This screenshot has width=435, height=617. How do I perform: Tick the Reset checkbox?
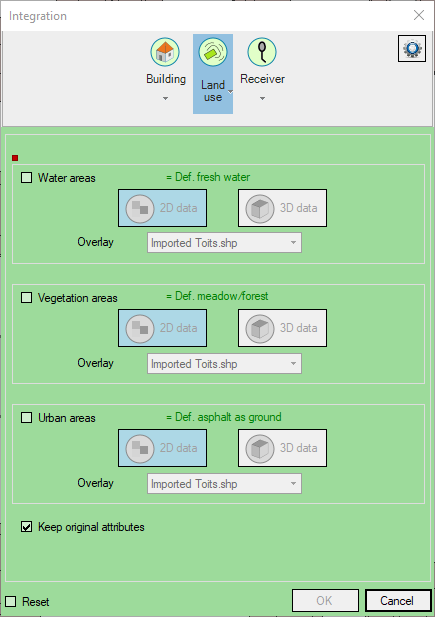11,602
